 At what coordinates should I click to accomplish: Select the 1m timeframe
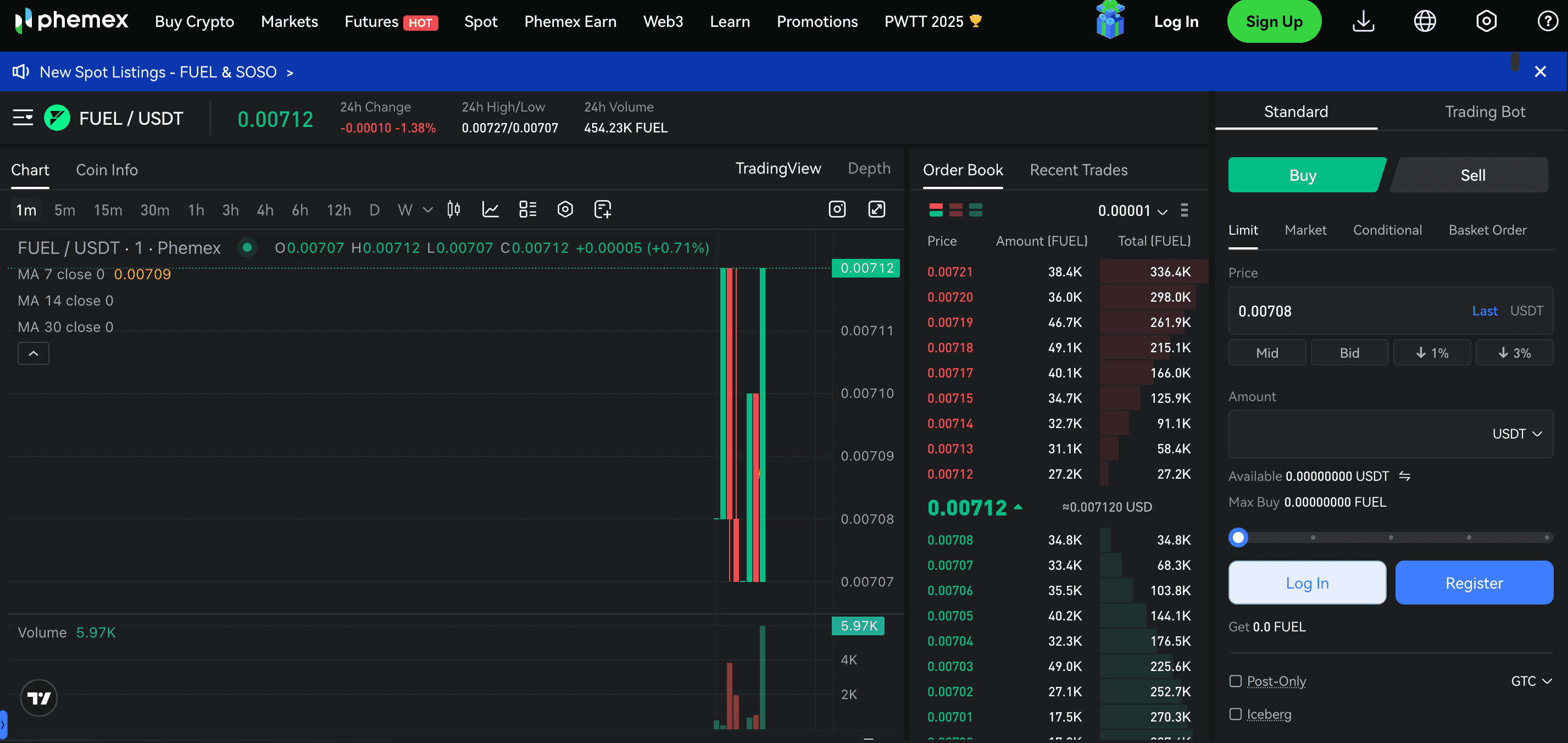pos(26,210)
